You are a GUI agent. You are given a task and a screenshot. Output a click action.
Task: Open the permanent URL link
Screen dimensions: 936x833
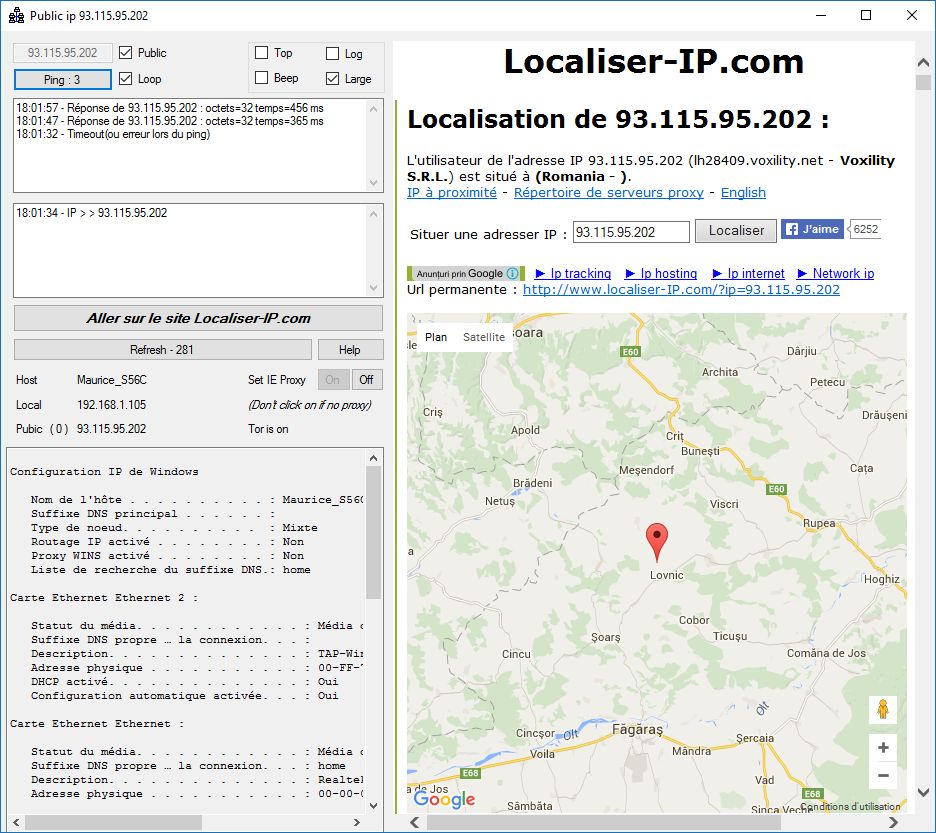tap(681, 290)
